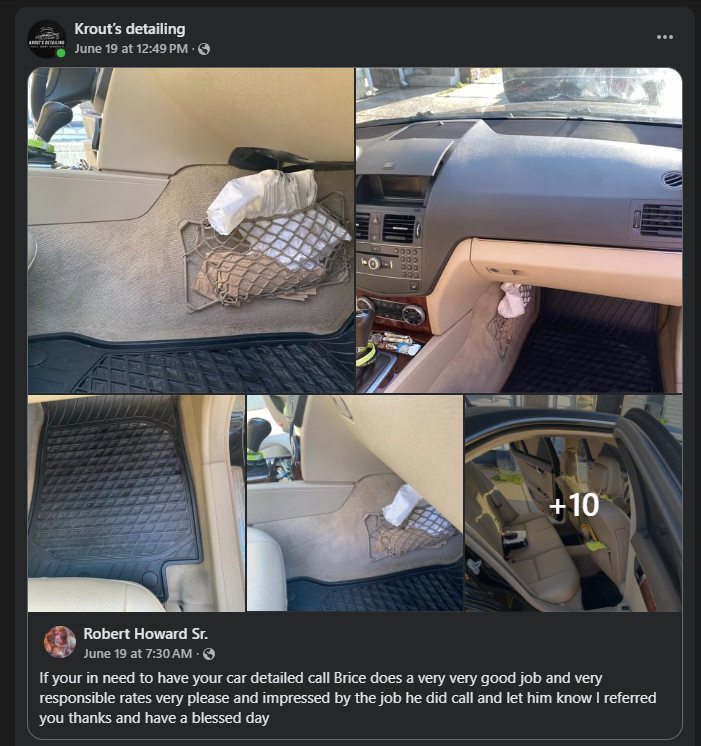Click the June 19 at 7:30 AM timestamp
Screen dimensions: 701x746
(x=138, y=654)
